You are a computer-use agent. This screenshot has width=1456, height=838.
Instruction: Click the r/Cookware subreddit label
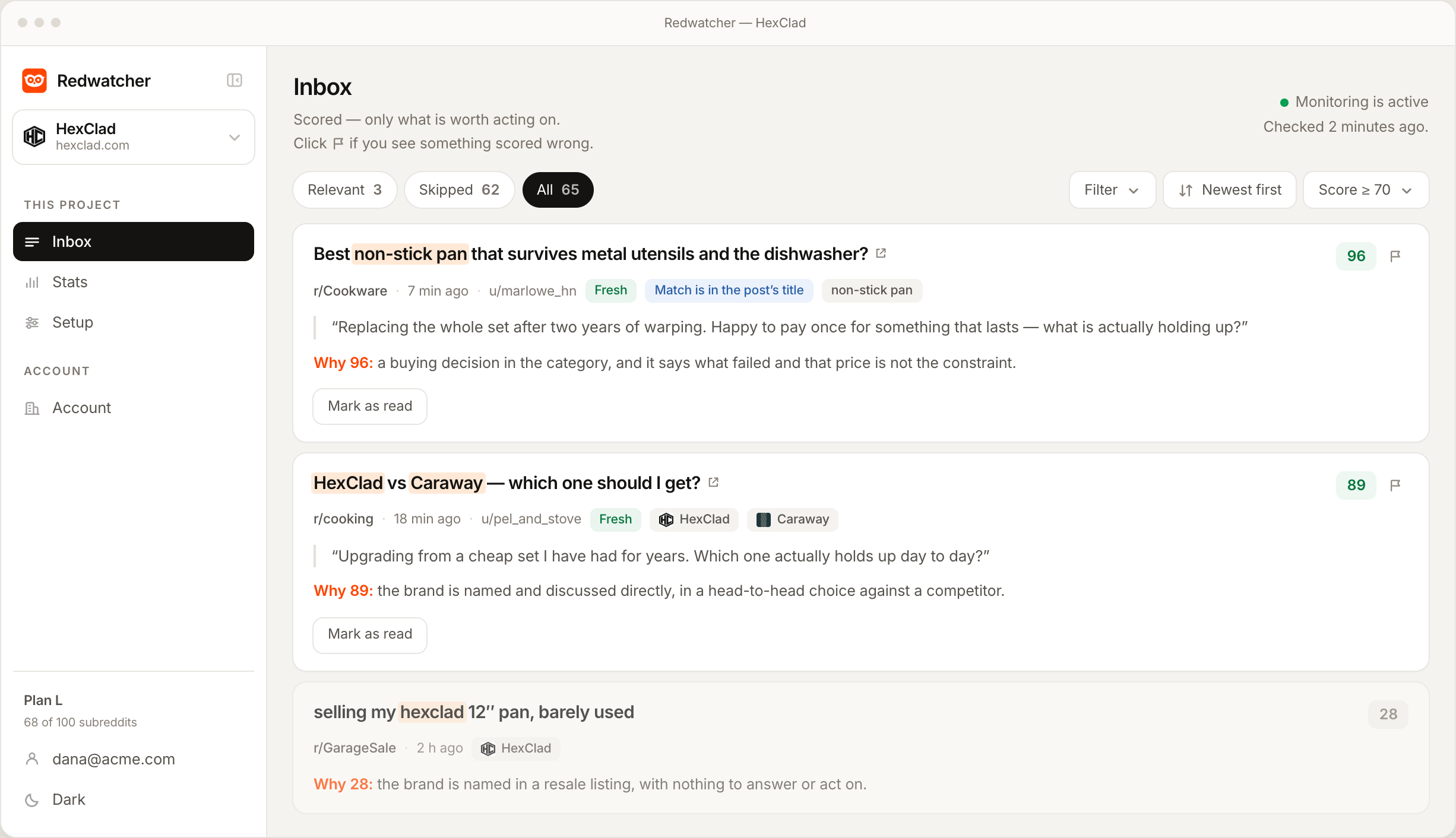(x=350, y=291)
